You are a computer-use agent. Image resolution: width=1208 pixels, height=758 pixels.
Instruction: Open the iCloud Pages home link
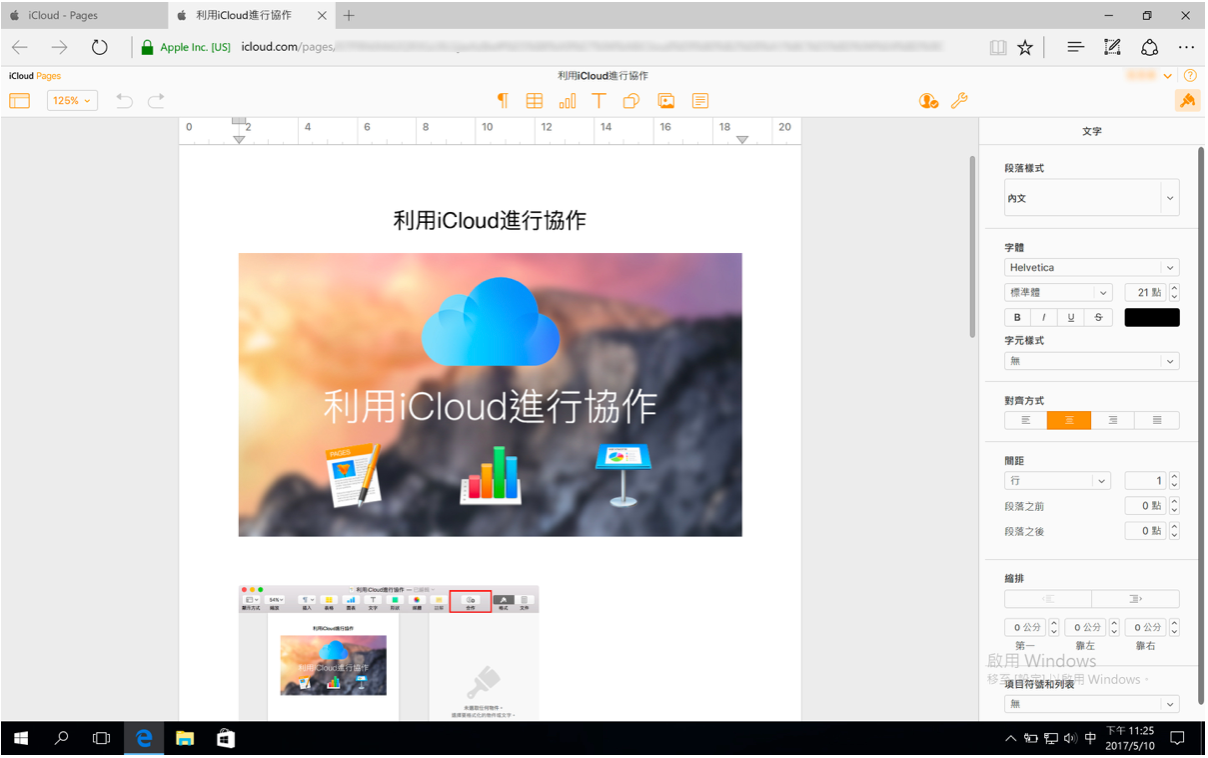pos(35,76)
